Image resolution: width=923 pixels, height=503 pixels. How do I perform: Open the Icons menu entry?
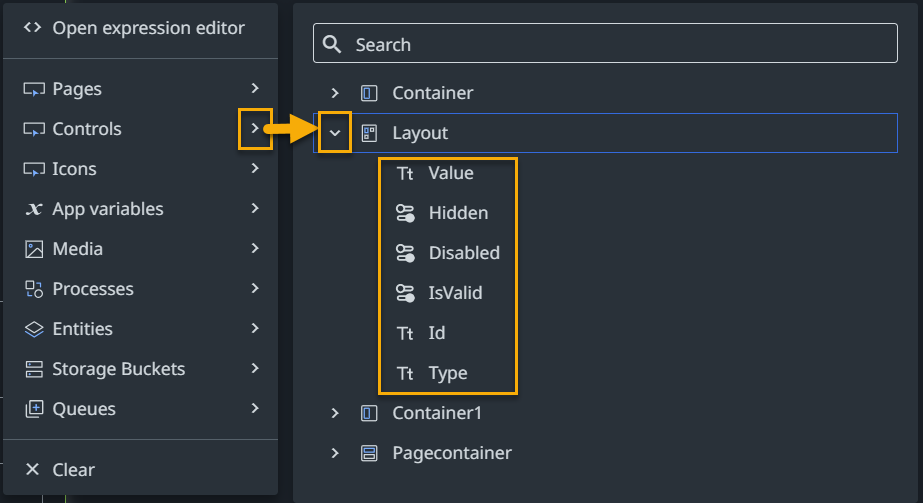(140, 169)
